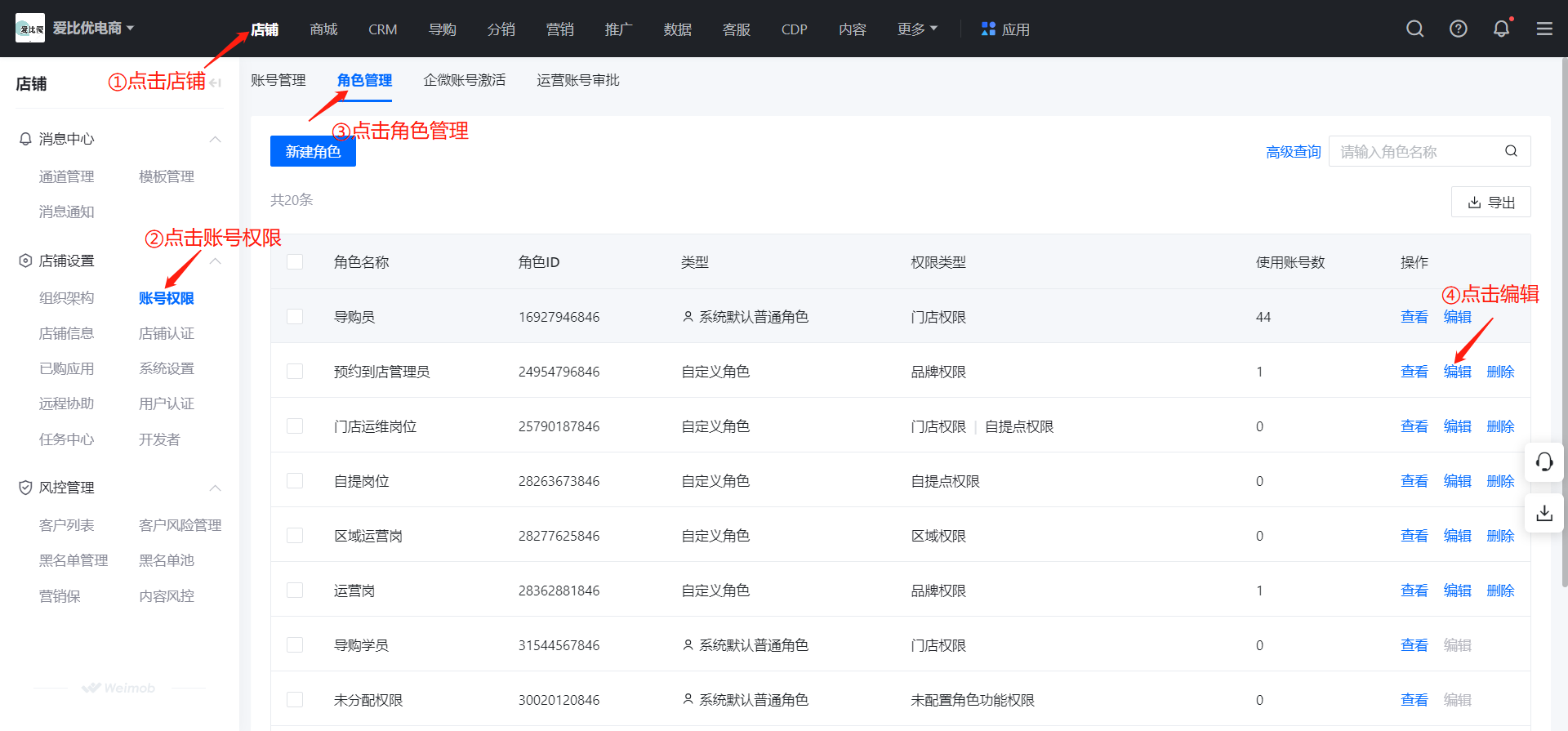Check the 预约到店管理员 row checkbox

pyautogui.click(x=295, y=371)
